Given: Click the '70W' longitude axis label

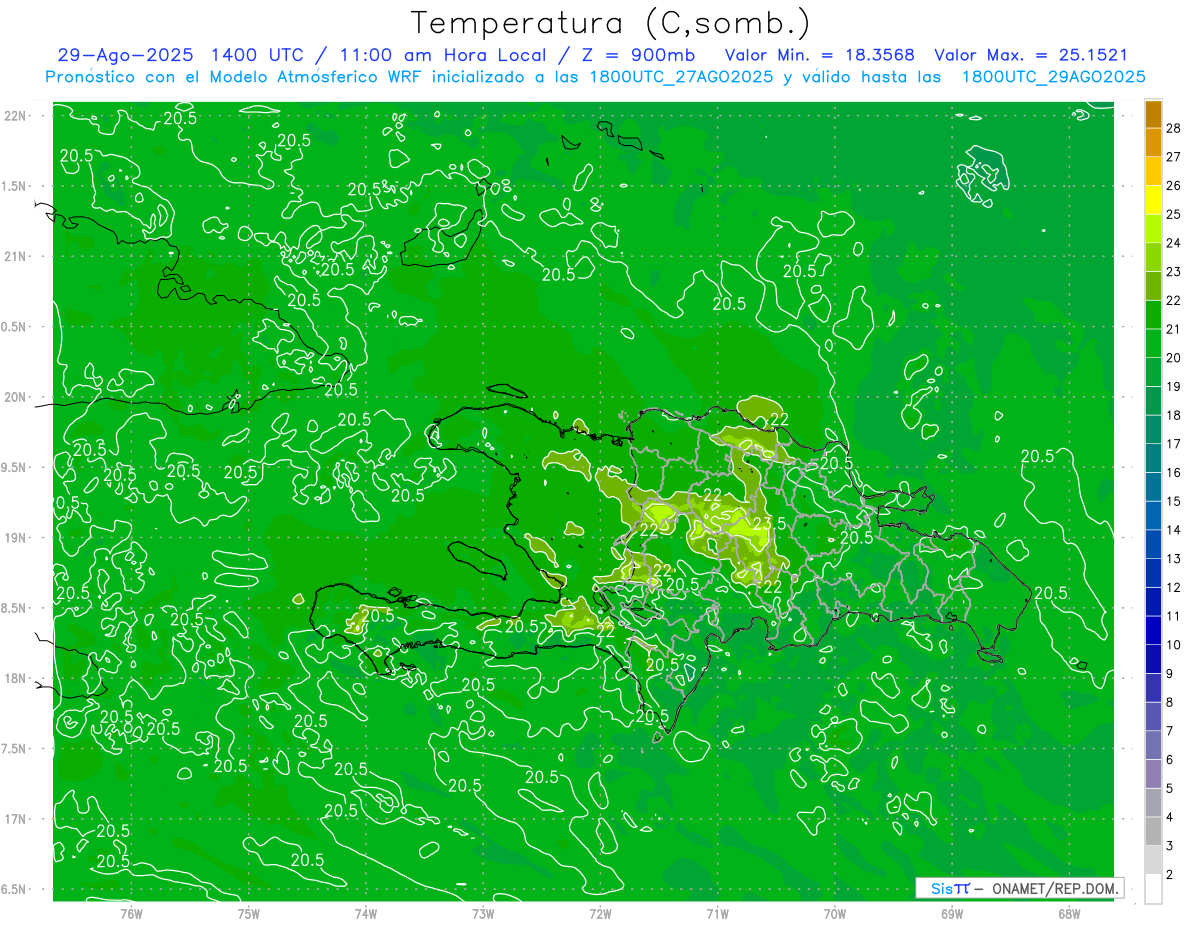Looking at the screenshot, I should point(835,913).
